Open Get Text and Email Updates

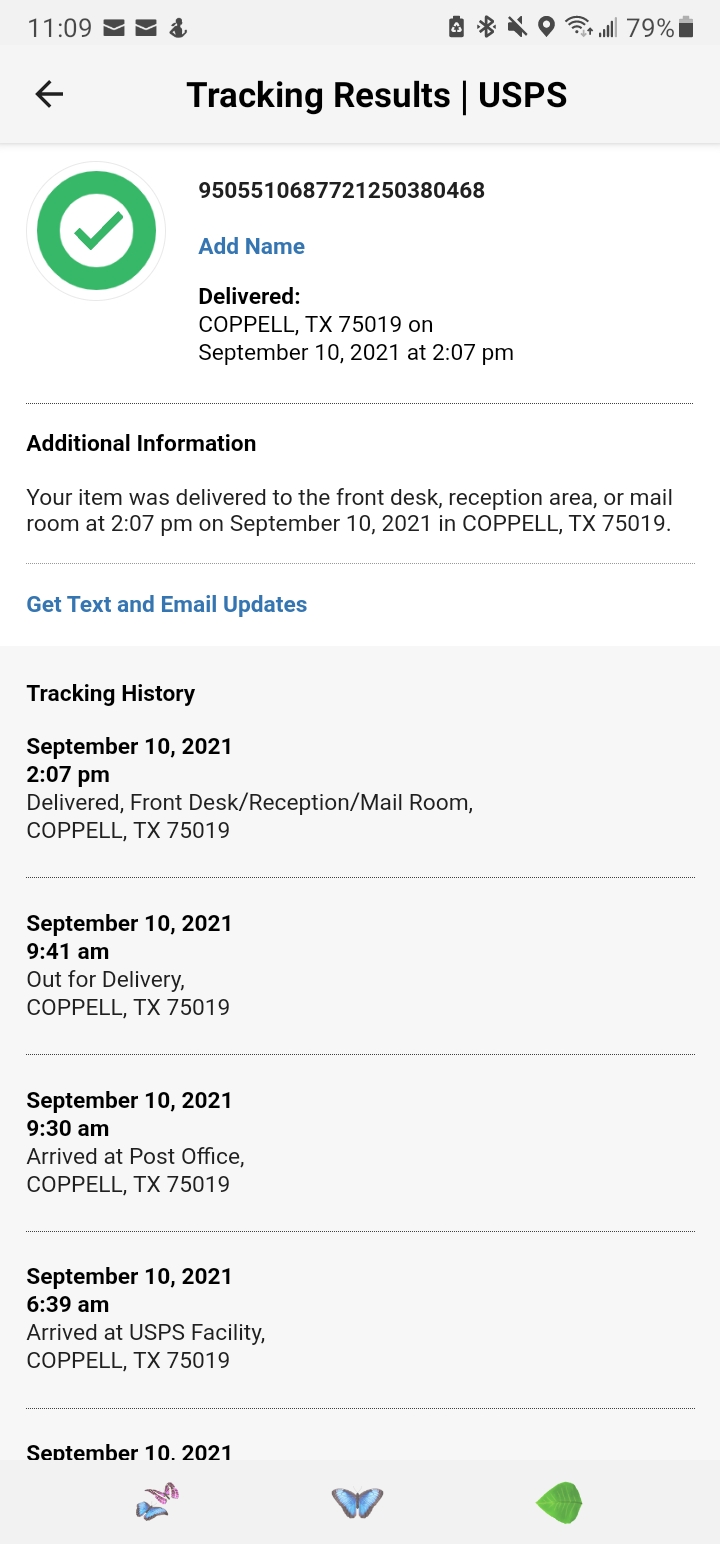pos(166,604)
